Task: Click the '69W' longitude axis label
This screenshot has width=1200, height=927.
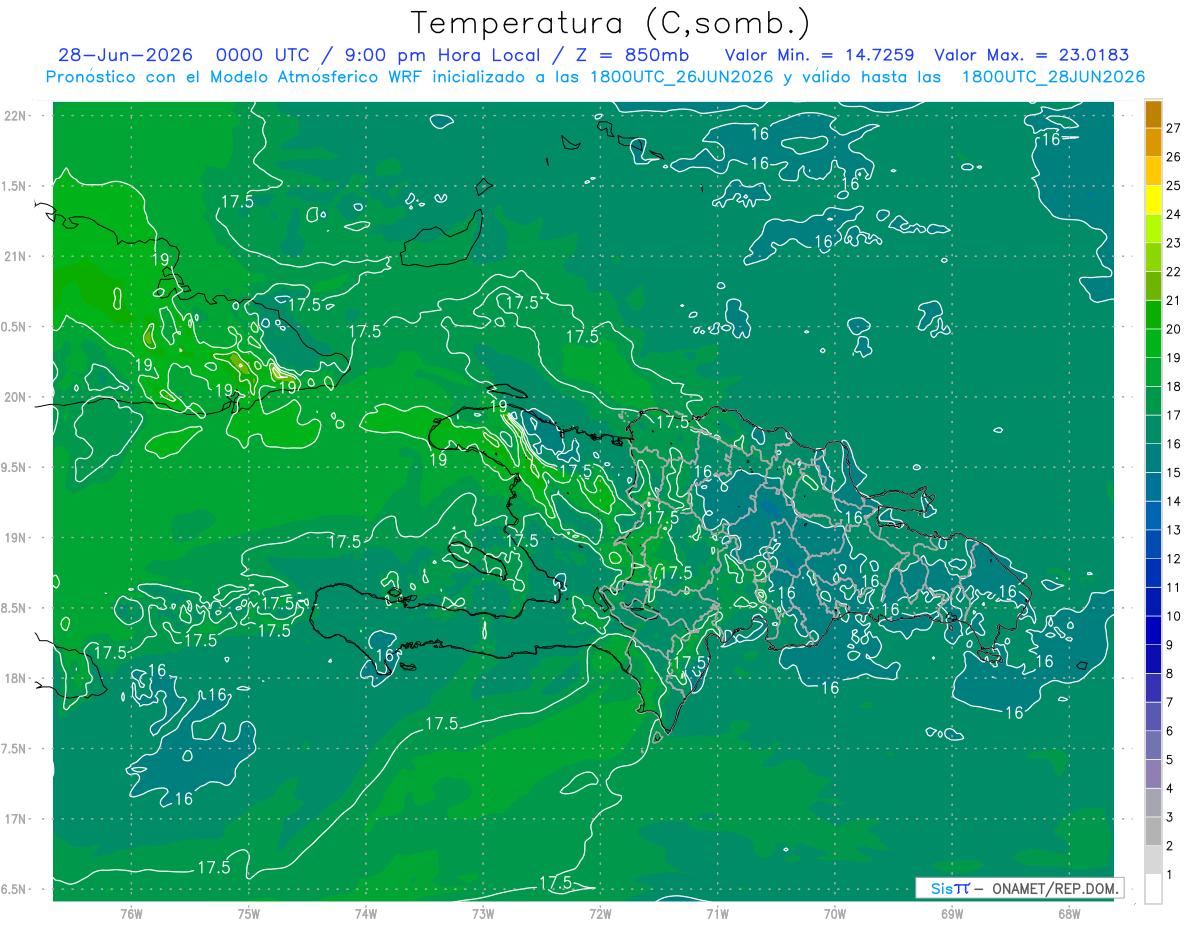Action: pos(952,913)
